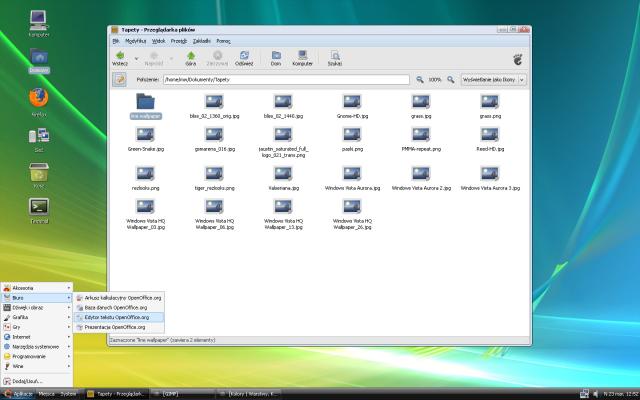Screen dimensions: 640x400
Task: Open the Zakładki menu
Action: coord(202,41)
